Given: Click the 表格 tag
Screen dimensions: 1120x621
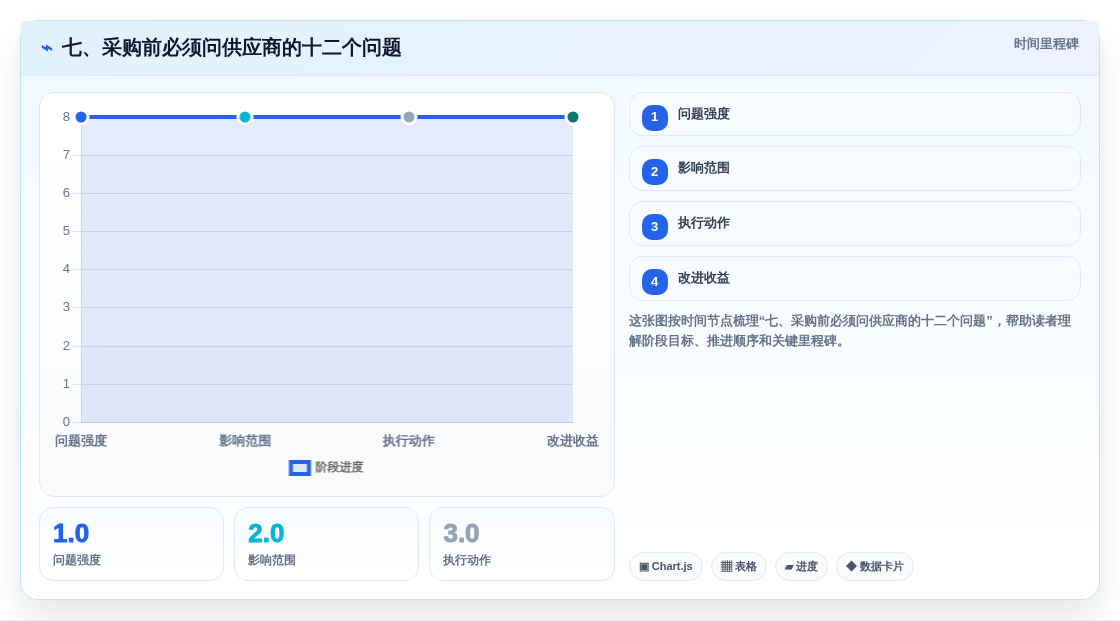Looking at the screenshot, I should tap(739, 567).
